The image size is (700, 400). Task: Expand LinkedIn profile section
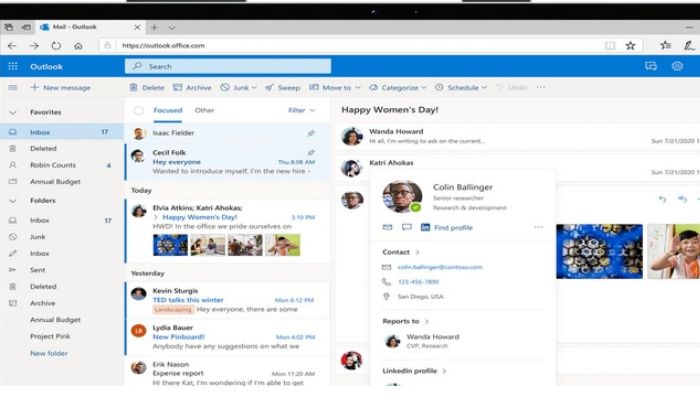pos(444,371)
